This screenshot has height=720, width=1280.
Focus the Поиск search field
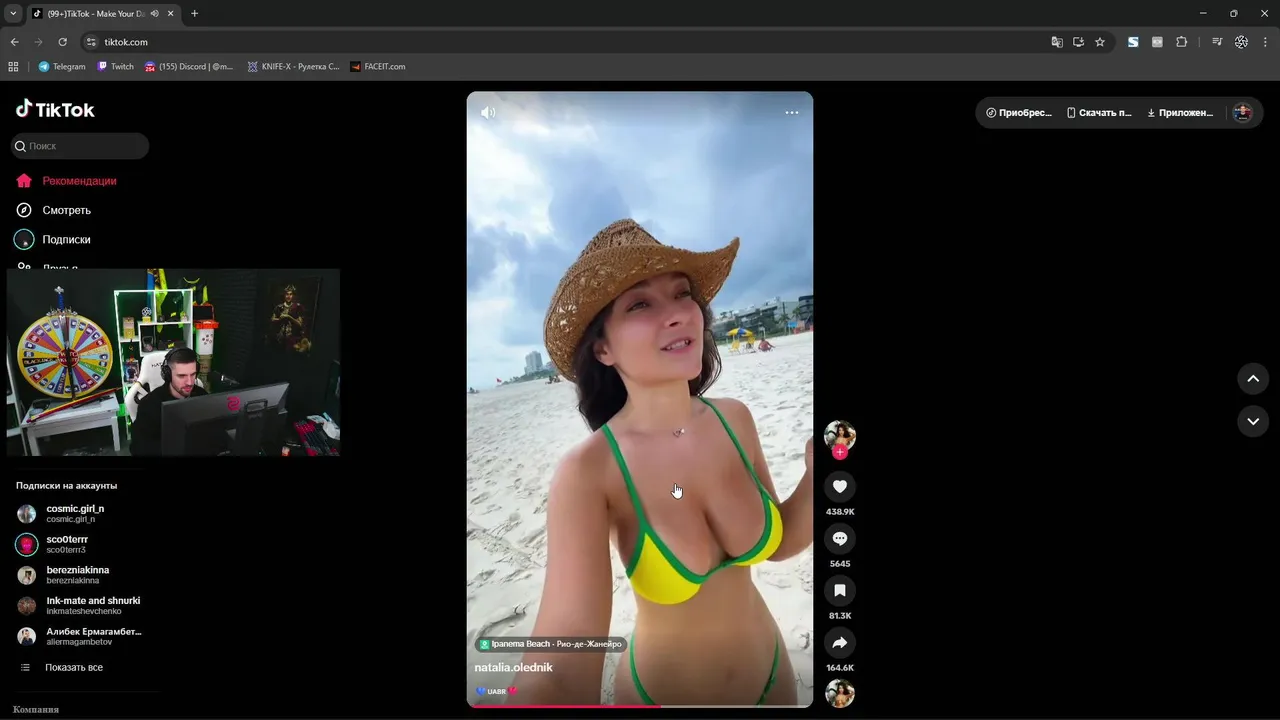click(x=80, y=146)
